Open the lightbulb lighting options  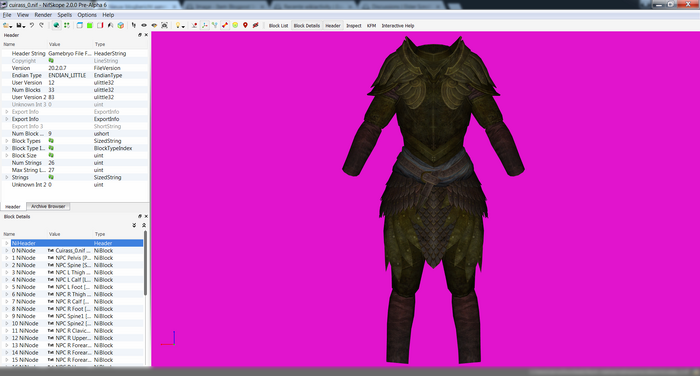click(x=179, y=25)
